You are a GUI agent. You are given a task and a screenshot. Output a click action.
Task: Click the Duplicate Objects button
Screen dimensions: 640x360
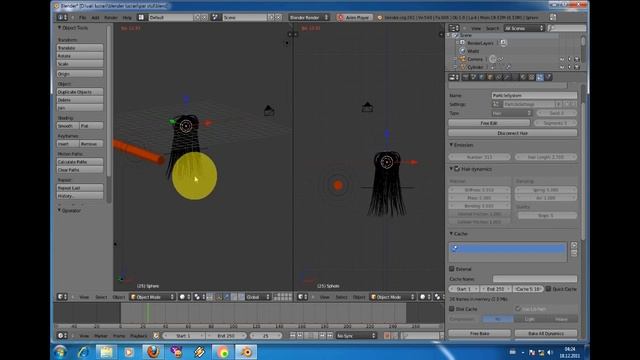point(80,92)
